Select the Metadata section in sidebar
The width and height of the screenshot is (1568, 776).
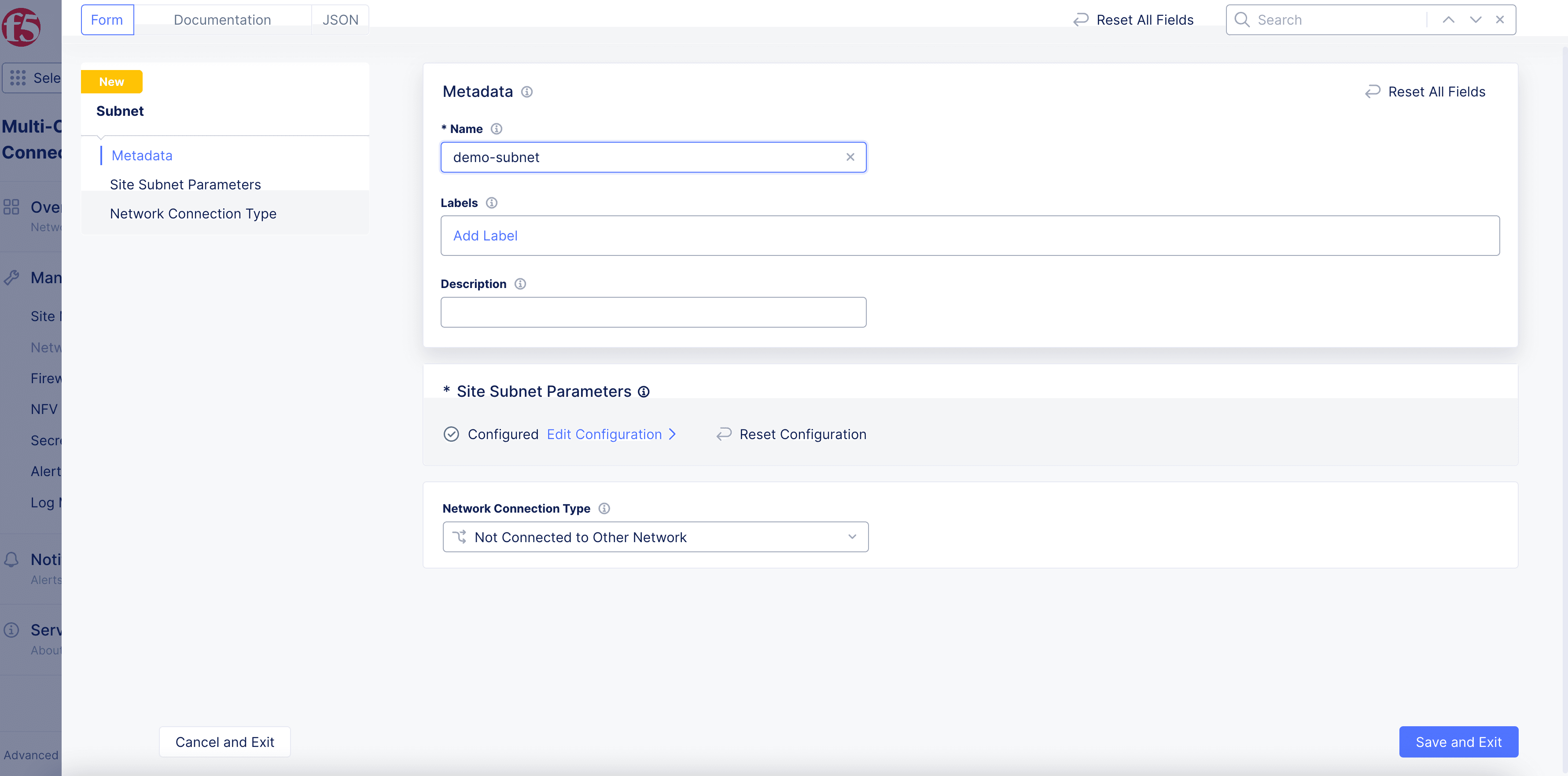click(141, 154)
